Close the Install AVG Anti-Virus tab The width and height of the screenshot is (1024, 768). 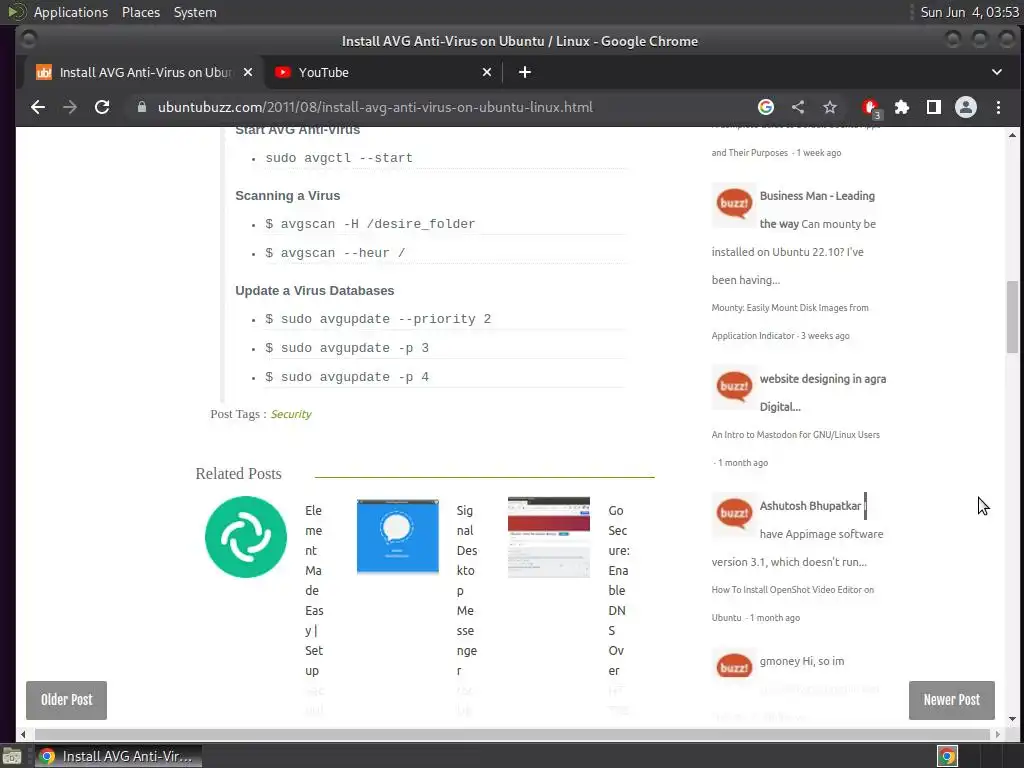pos(248,72)
